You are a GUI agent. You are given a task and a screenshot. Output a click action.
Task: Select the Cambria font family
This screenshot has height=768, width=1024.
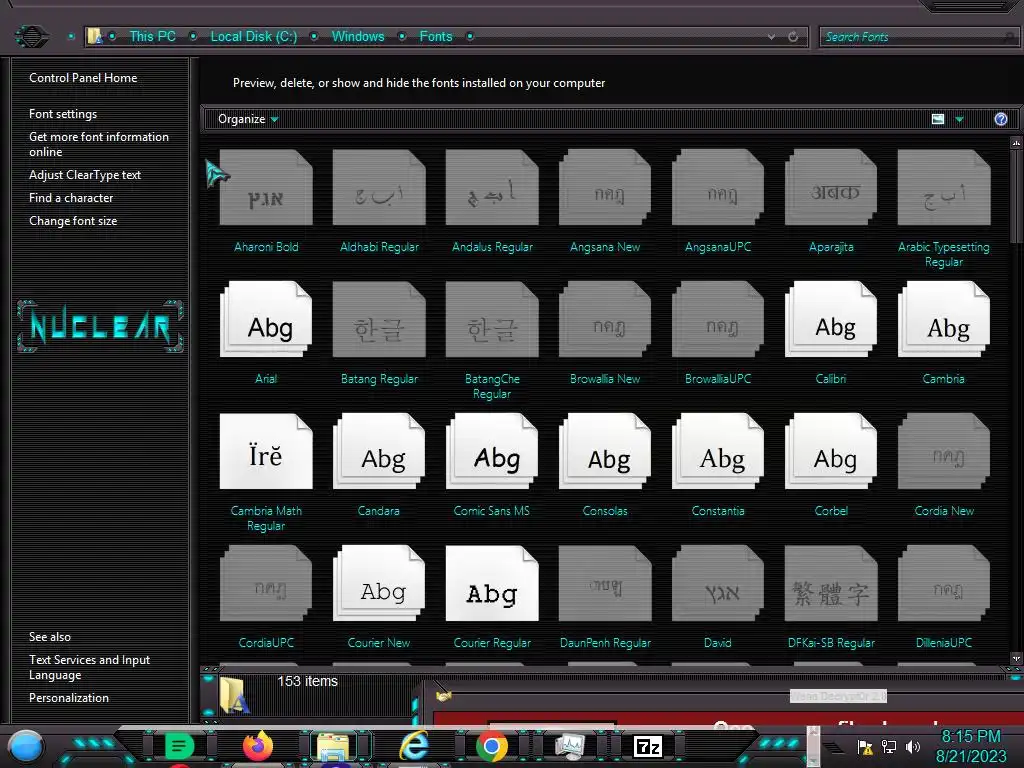tap(944, 319)
